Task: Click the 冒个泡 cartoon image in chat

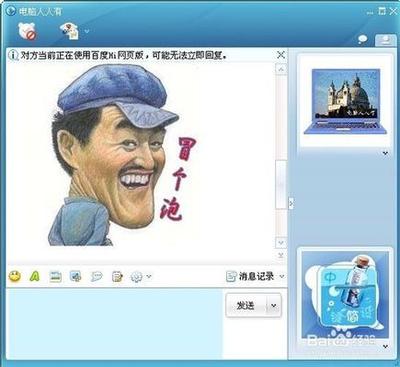Action: coord(122,155)
